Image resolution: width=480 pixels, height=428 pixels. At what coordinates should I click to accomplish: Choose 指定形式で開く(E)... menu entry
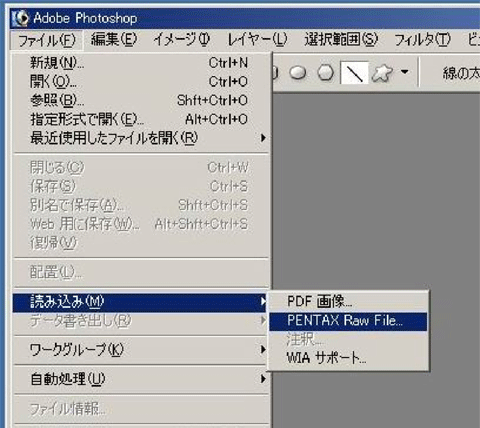coord(140,119)
